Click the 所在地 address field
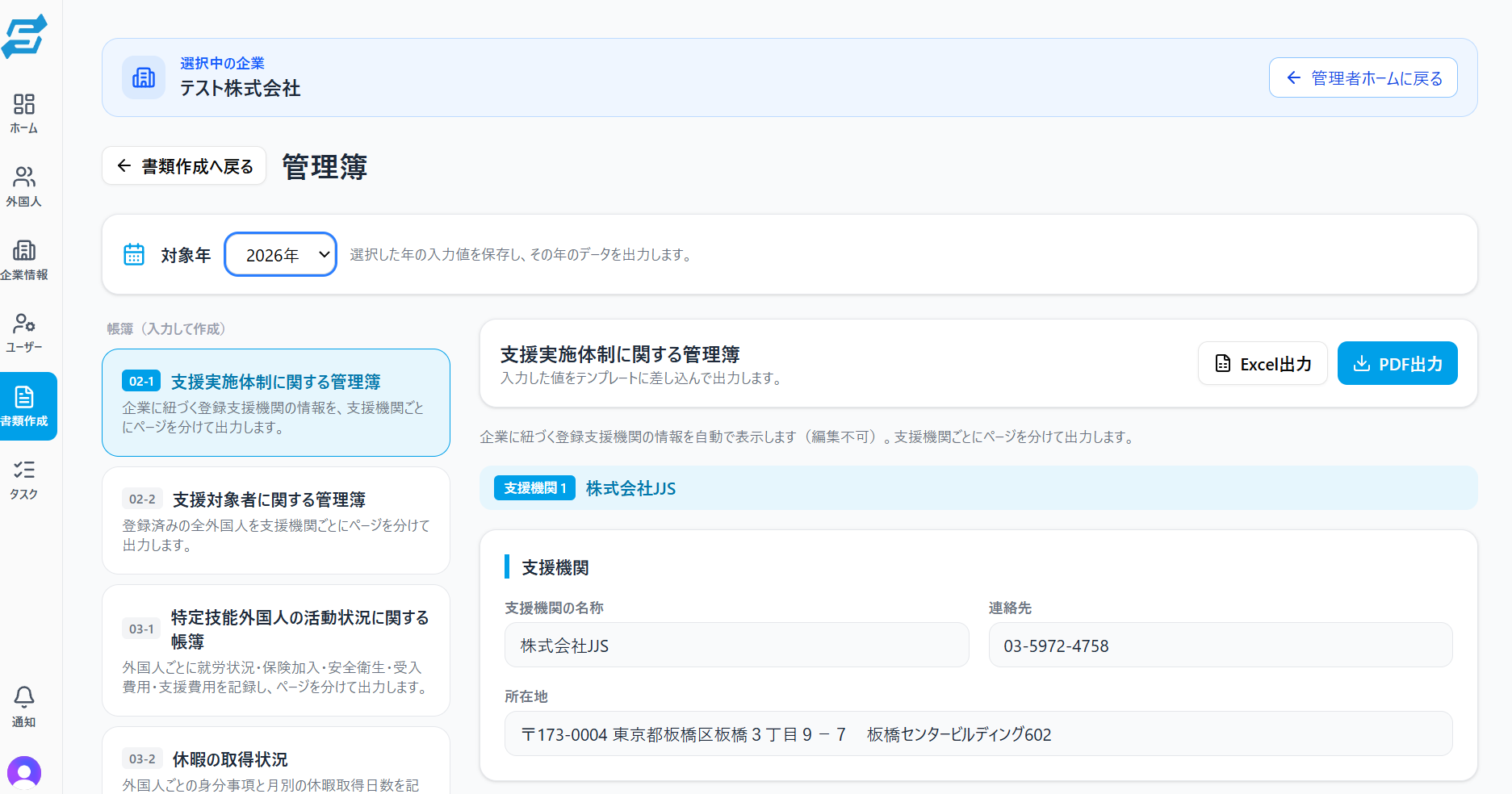 click(978, 733)
